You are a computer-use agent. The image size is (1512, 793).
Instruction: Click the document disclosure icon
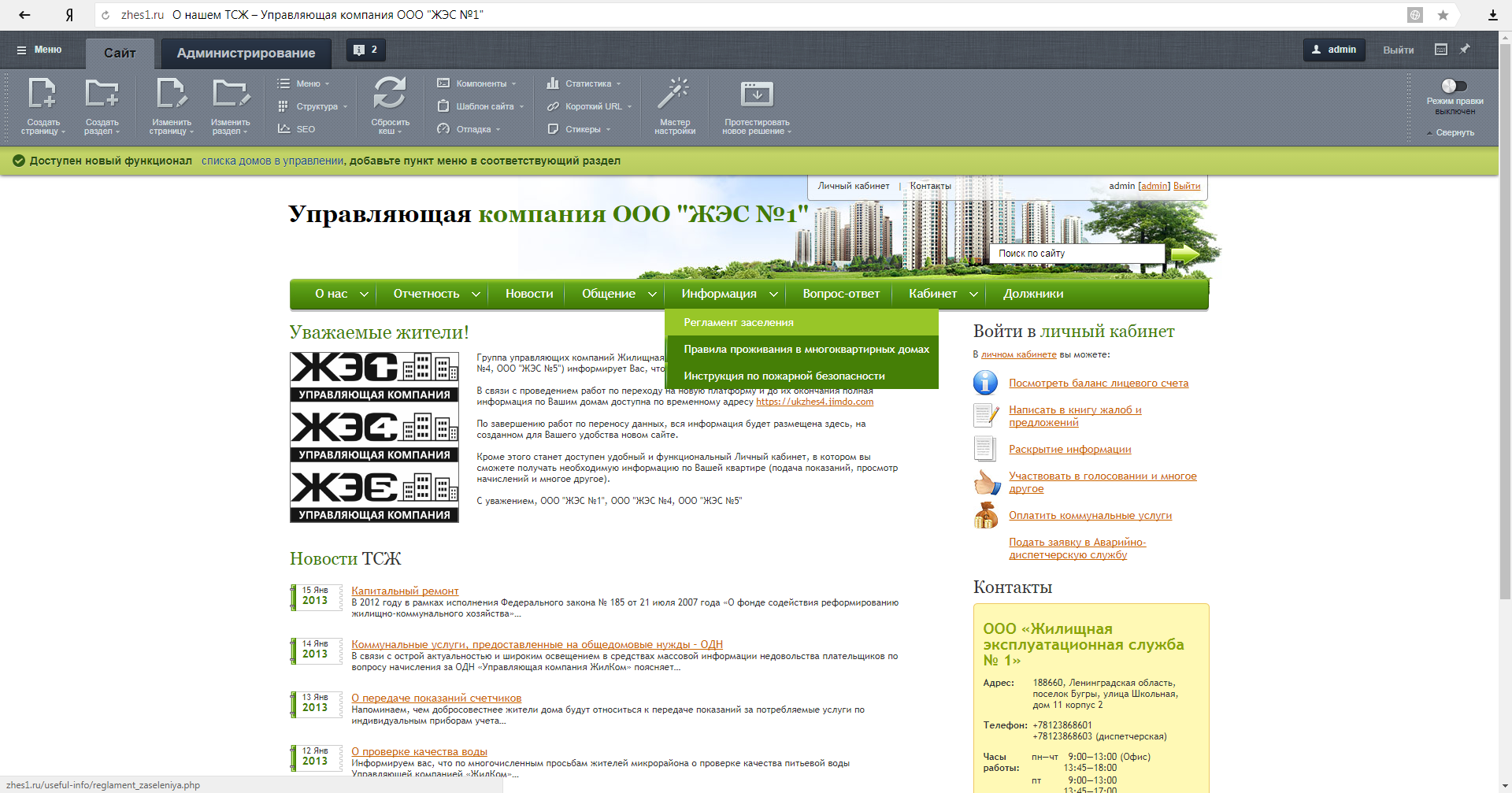984,449
